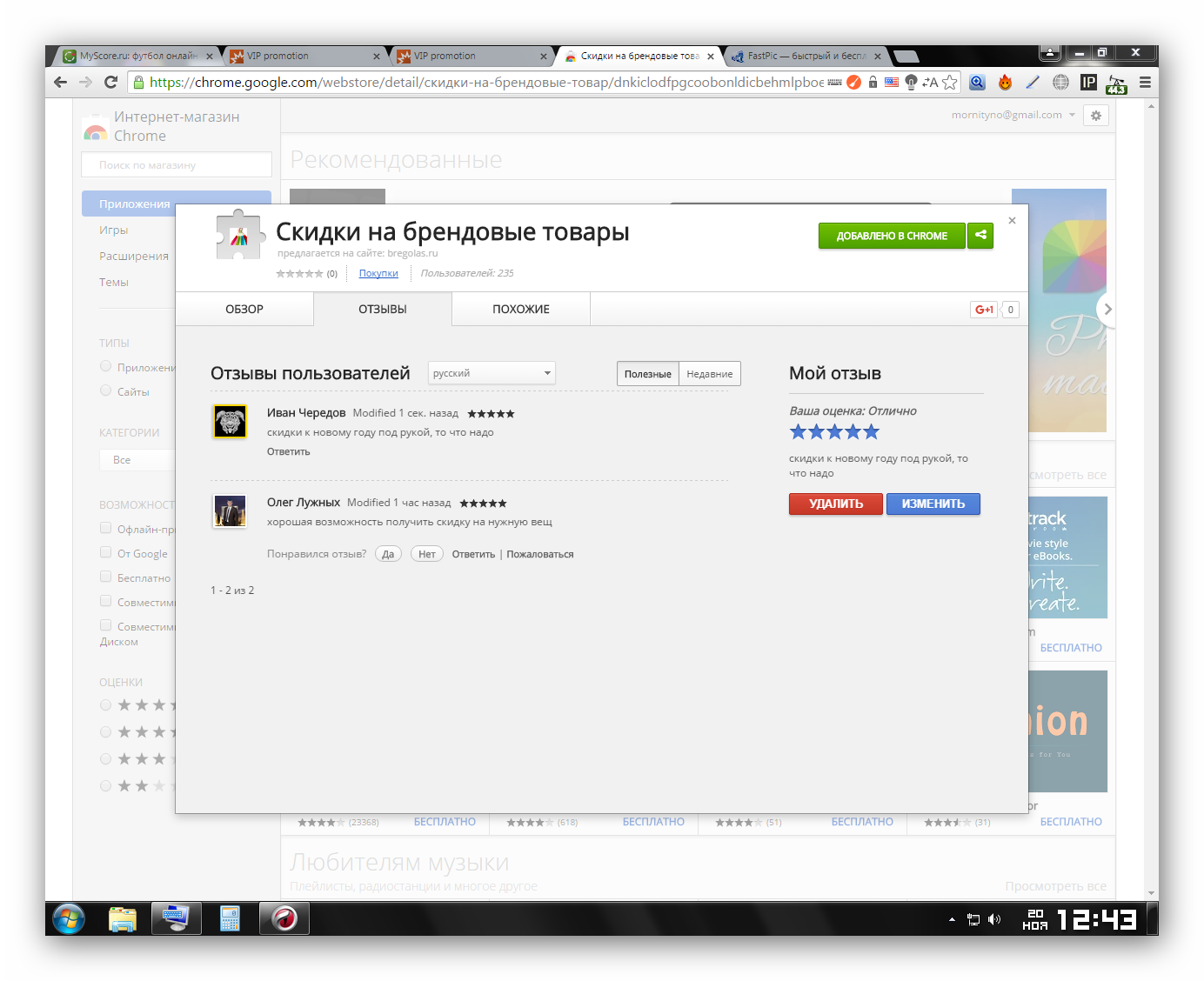Open the file explorer taskbar icon

(x=123, y=918)
